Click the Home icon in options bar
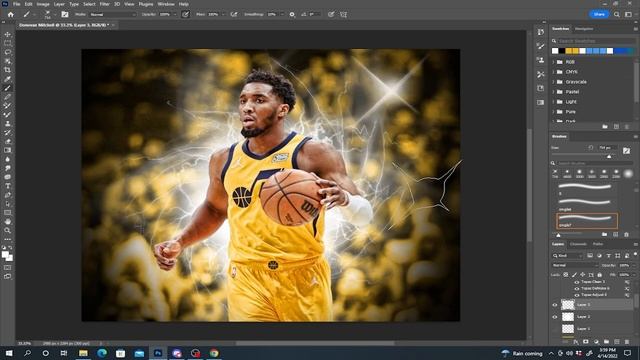 (11, 14)
